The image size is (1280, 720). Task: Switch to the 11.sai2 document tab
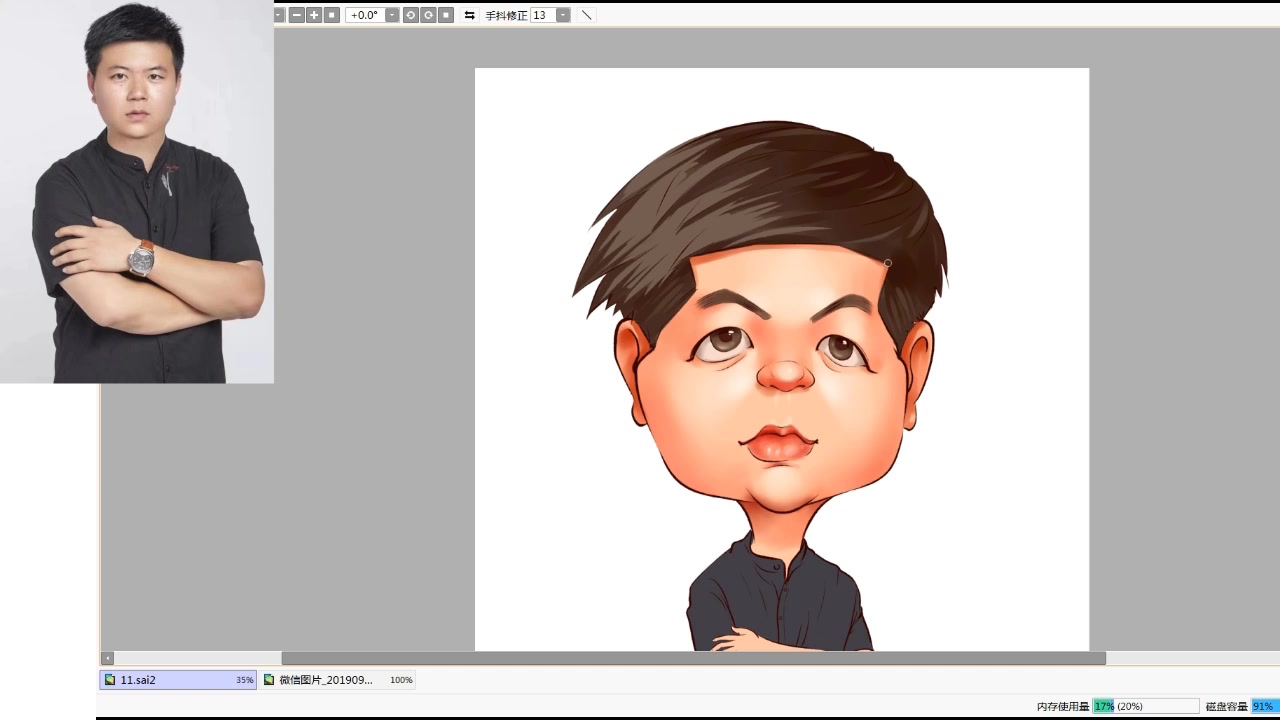178,680
